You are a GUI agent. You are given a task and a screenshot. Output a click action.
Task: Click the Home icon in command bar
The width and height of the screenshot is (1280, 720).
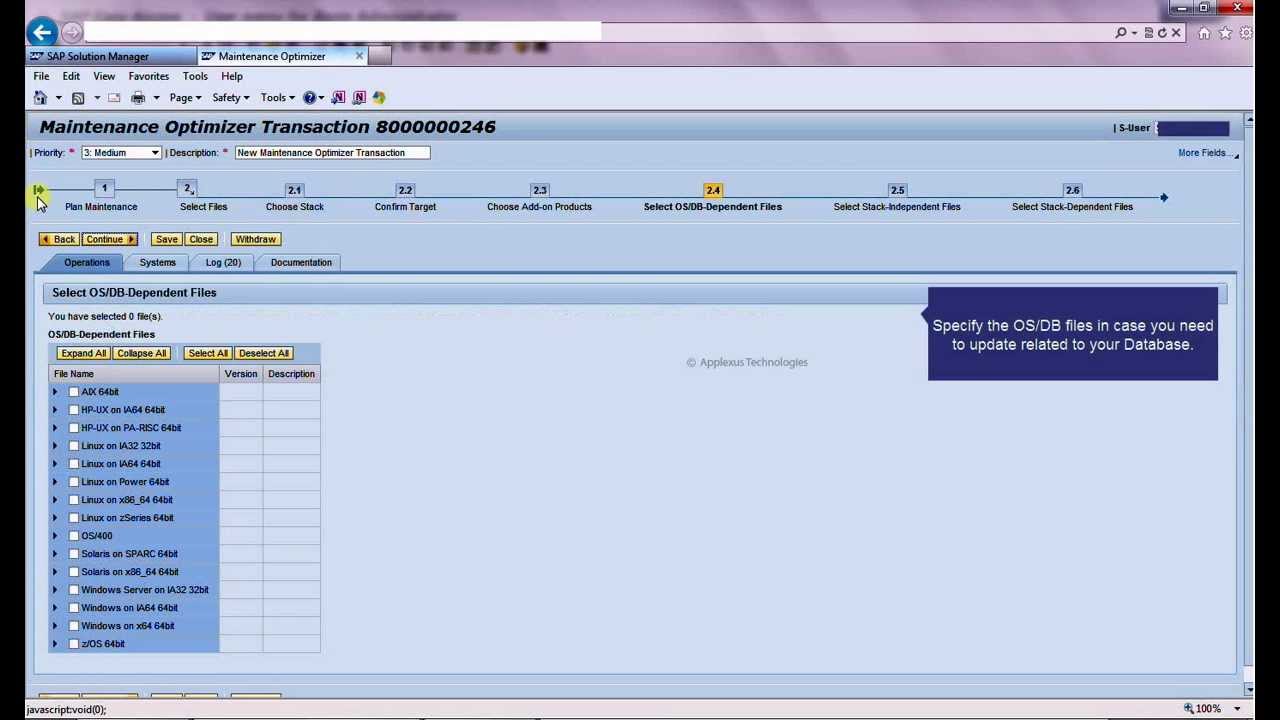40,98
